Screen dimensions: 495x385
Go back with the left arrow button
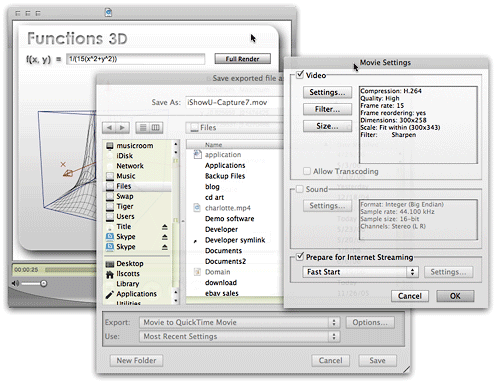(109, 128)
